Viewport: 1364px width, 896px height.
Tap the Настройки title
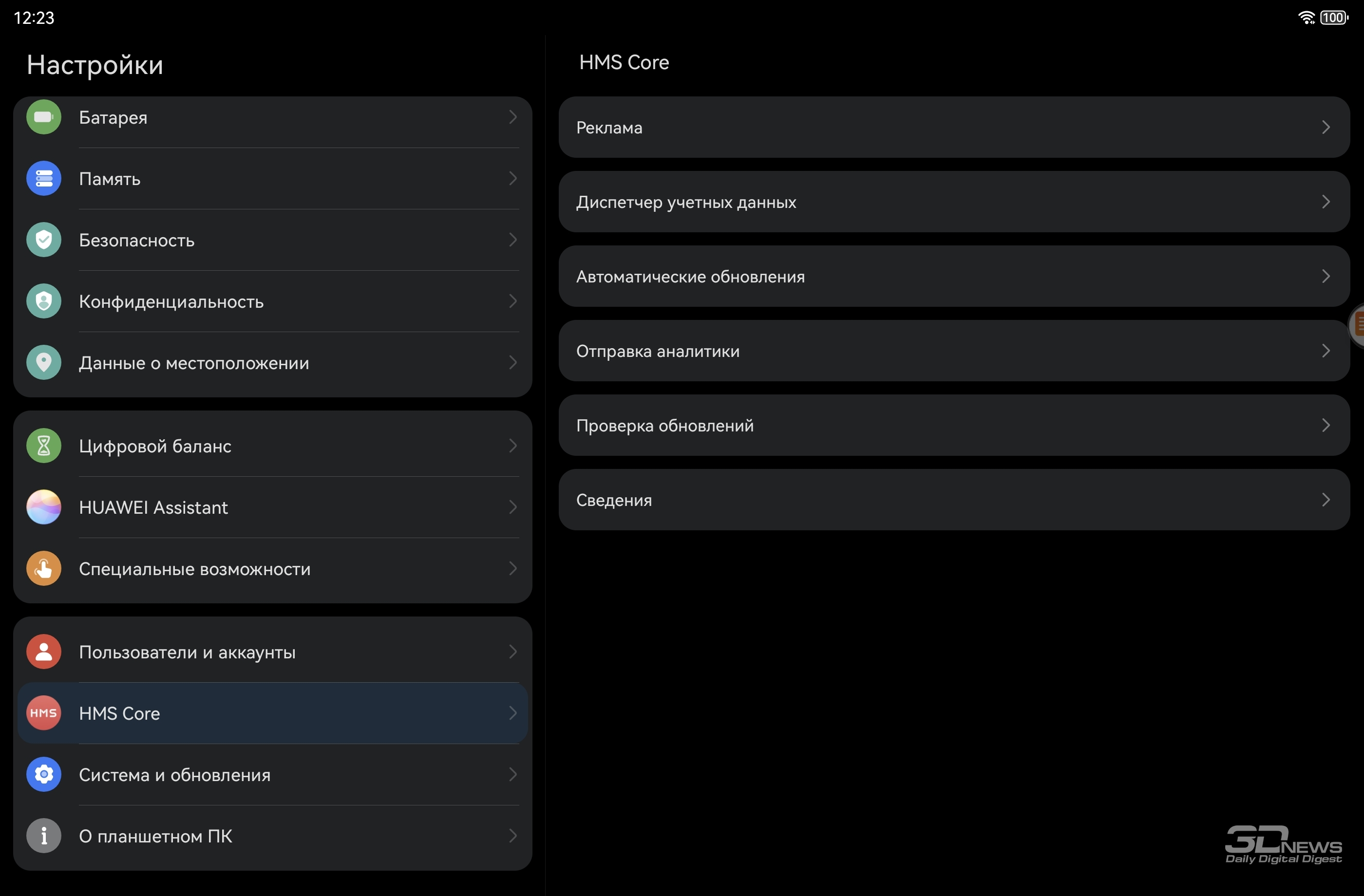click(95, 65)
